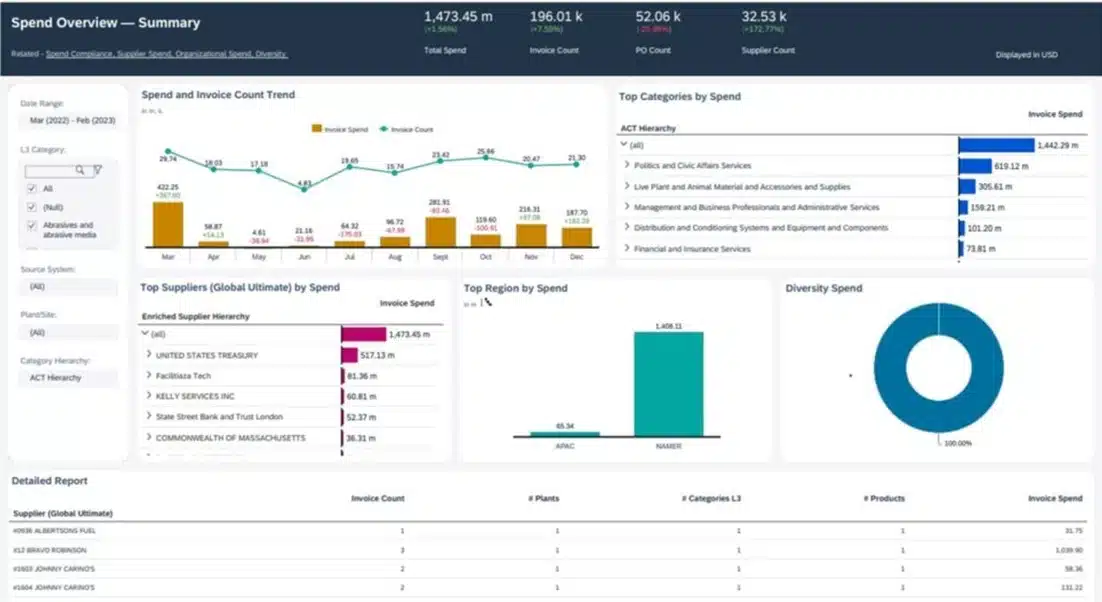Expand the KELLY SERVICES INC row
1102x602 pixels.
(149, 396)
